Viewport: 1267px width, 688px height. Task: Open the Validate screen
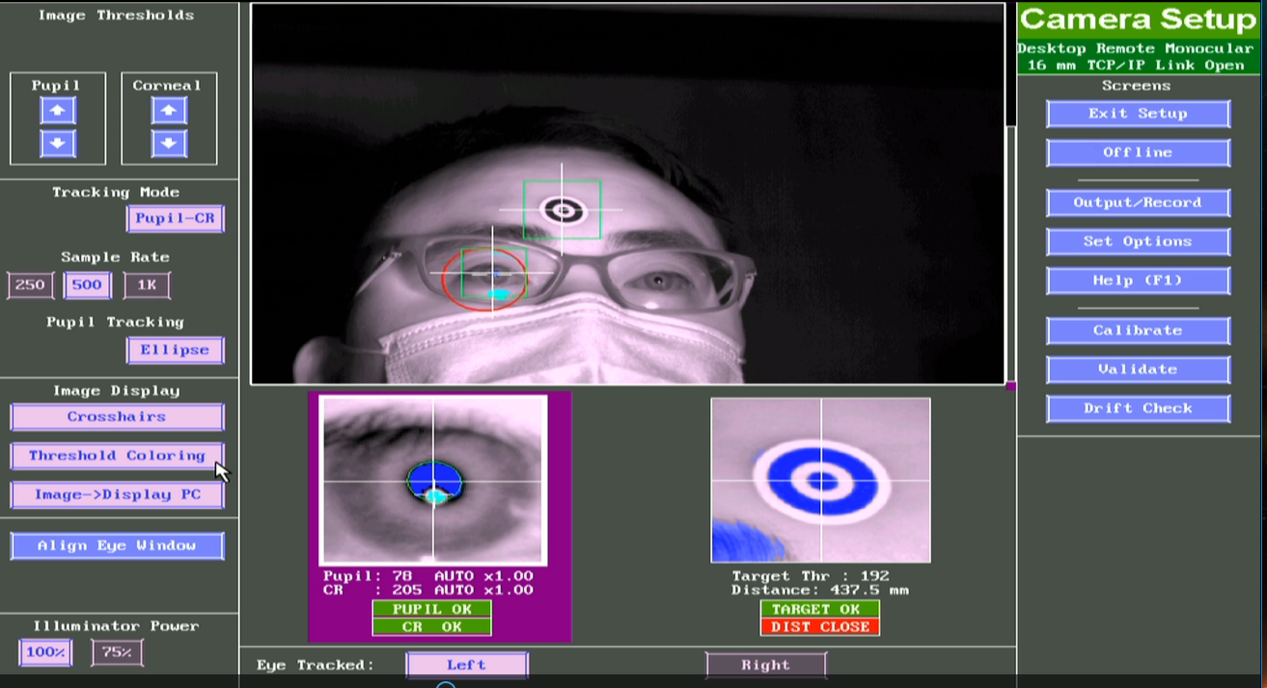(x=1138, y=370)
